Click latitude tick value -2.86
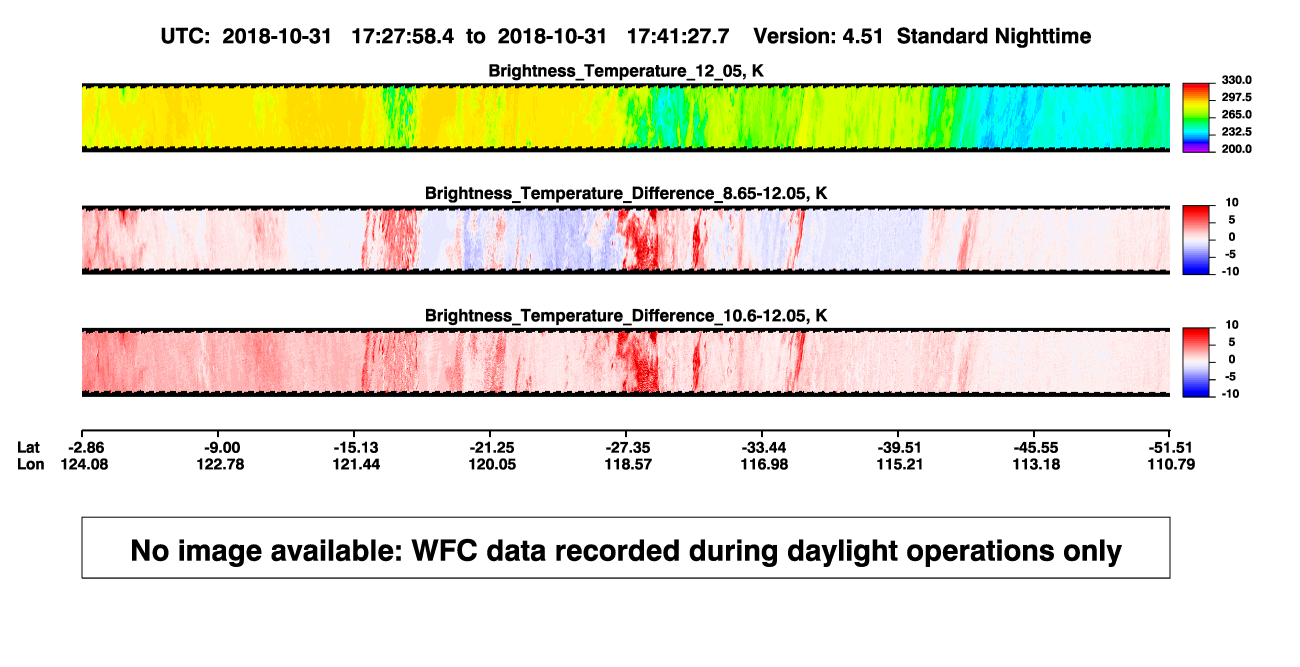This screenshot has width=1300, height=667. [85, 448]
